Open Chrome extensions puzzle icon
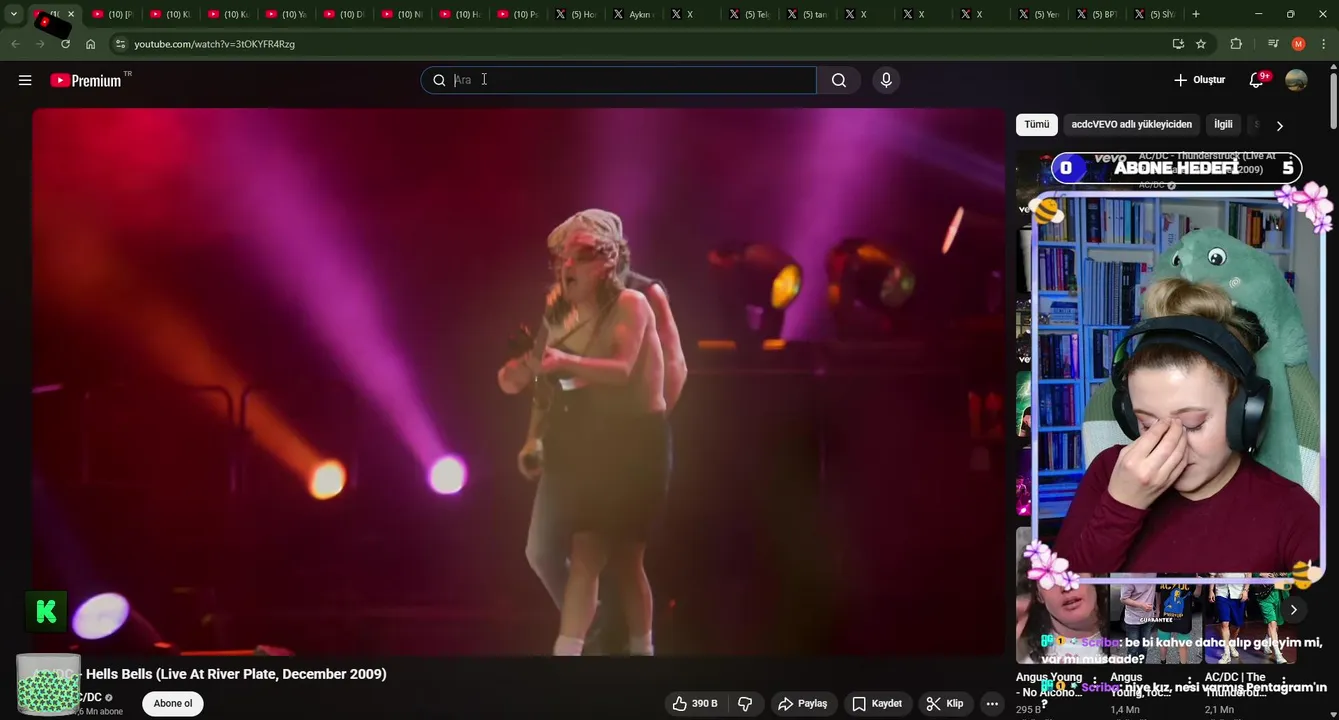The height and width of the screenshot is (720, 1339). click(x=1236, y=44)
